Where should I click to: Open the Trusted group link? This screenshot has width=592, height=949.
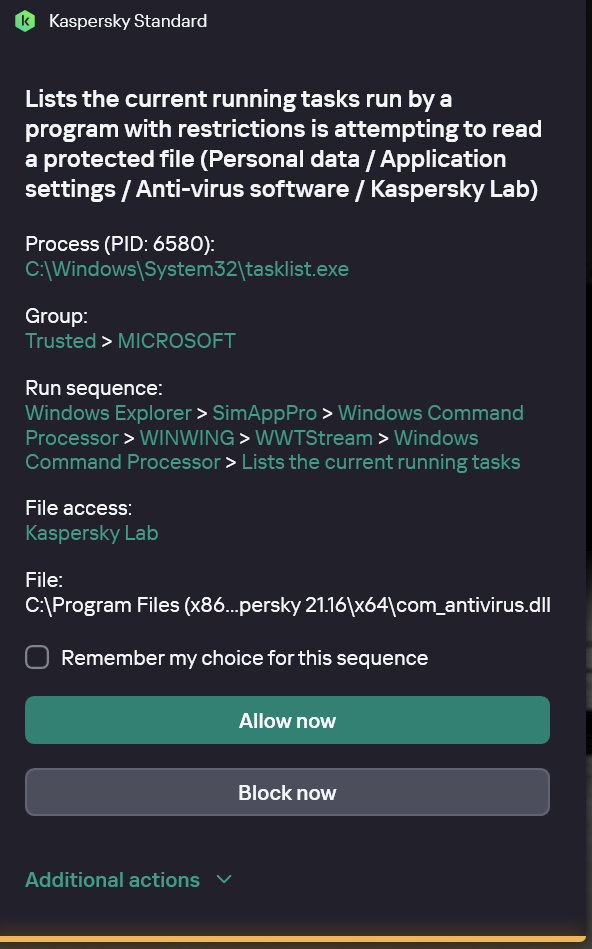click(x=61, y=341)
